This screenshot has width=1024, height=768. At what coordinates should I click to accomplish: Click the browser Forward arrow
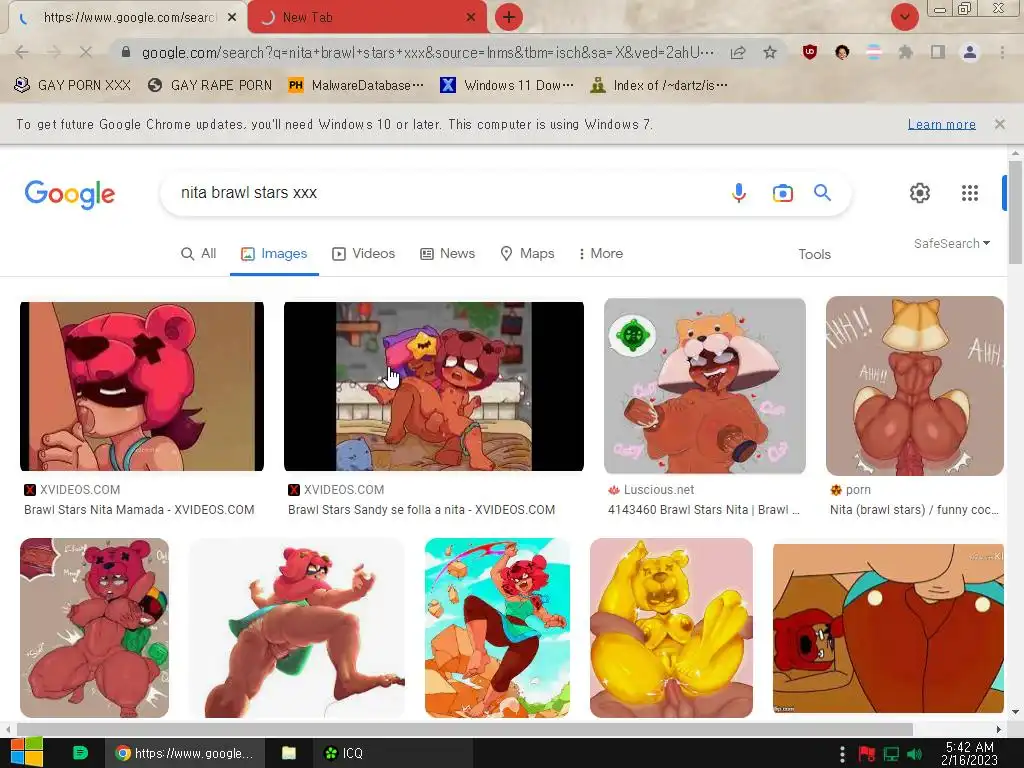click(x=54, y=52)
